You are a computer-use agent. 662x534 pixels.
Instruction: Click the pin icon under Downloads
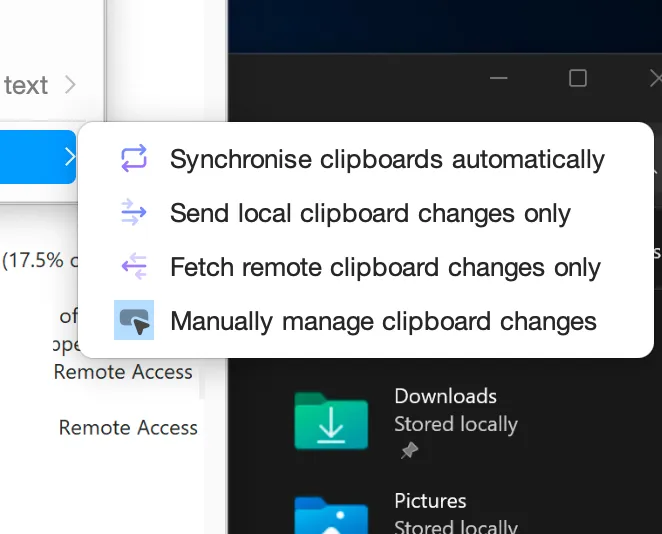(x=409, y=450)
